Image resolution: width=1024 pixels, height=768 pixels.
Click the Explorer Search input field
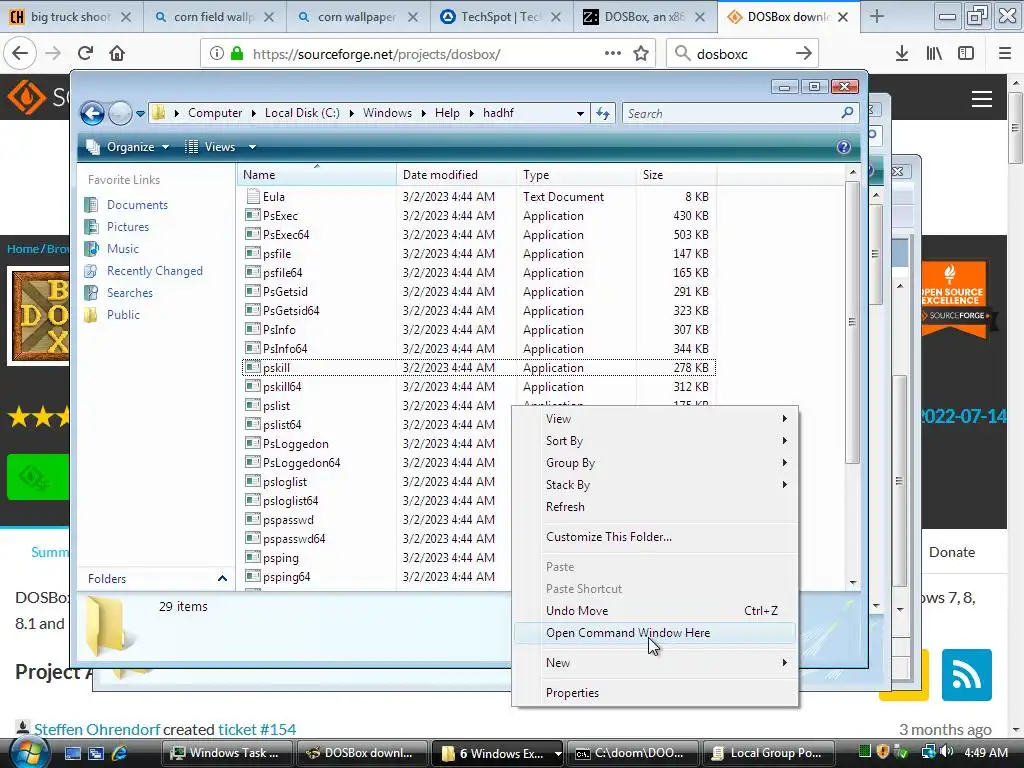pyautogui.click(x=731, y=114)
